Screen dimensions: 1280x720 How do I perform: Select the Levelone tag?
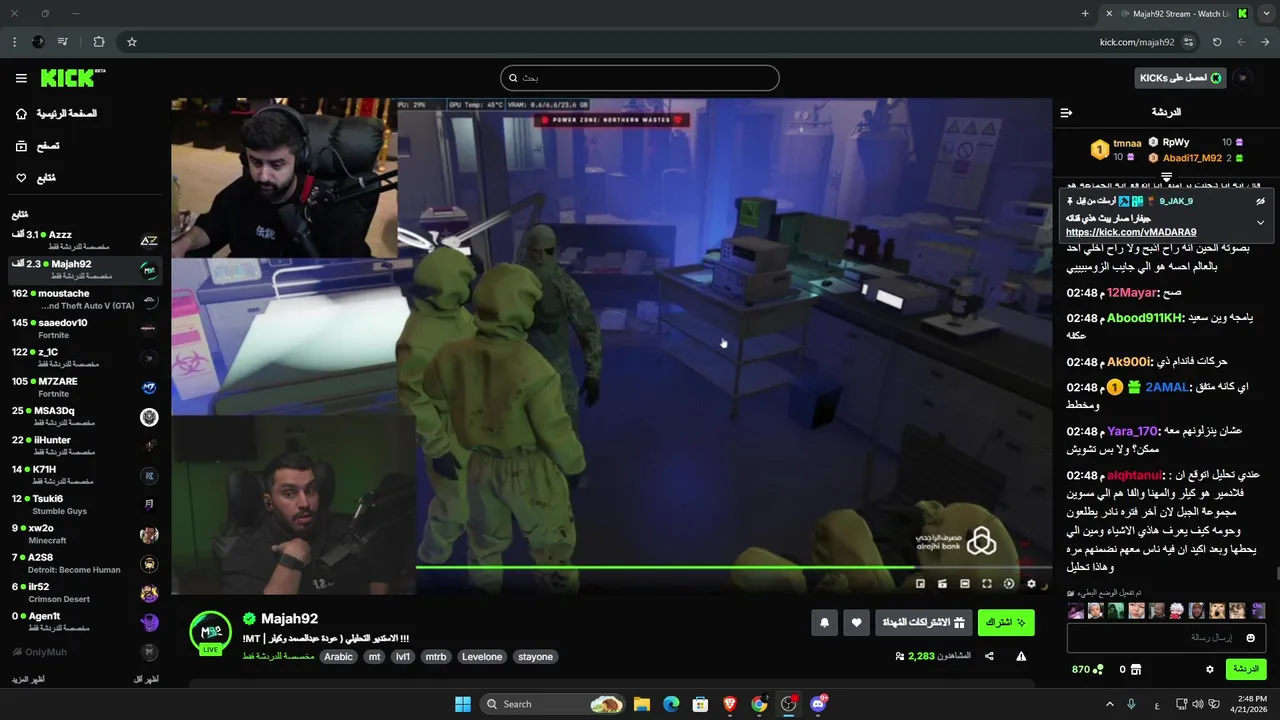click(x=482, y=657)
